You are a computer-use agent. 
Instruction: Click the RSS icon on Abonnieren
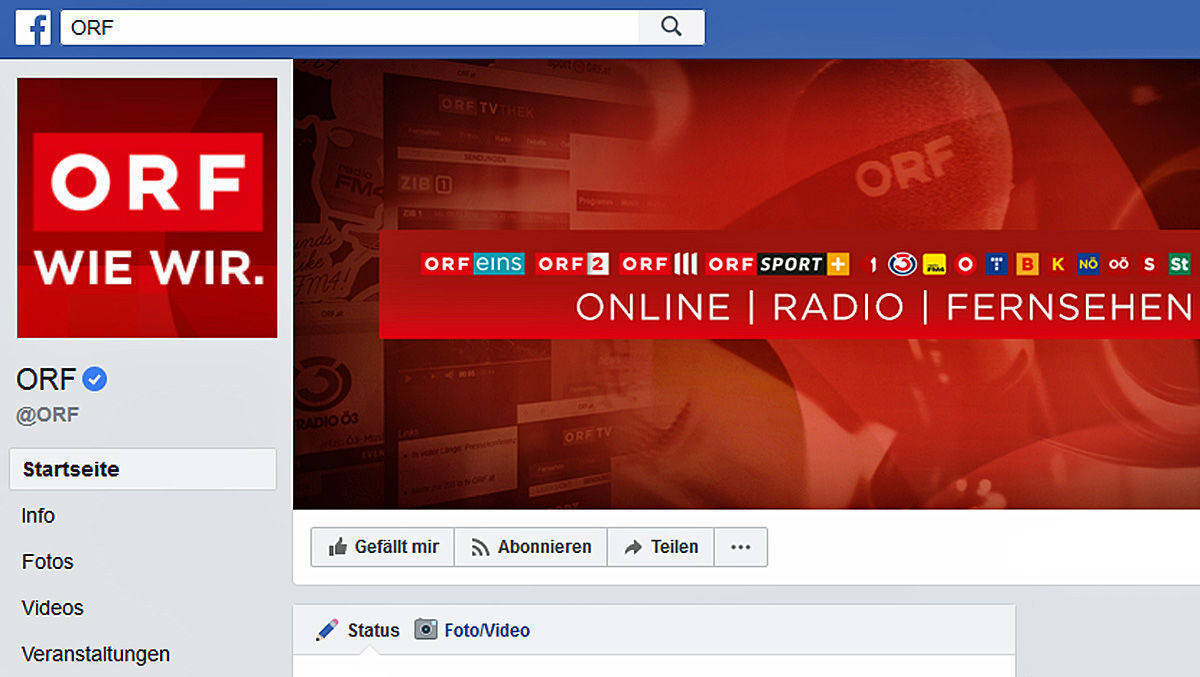(x=481, y=548)
